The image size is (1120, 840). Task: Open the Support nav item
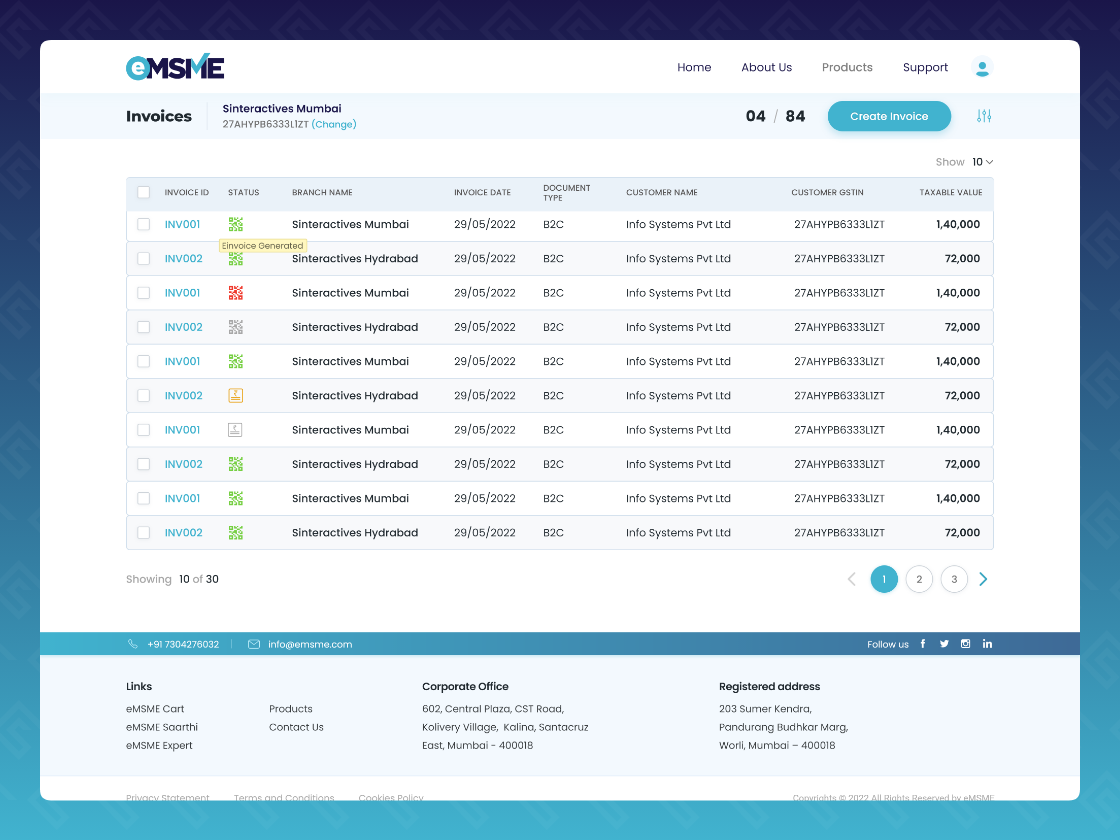925,67
